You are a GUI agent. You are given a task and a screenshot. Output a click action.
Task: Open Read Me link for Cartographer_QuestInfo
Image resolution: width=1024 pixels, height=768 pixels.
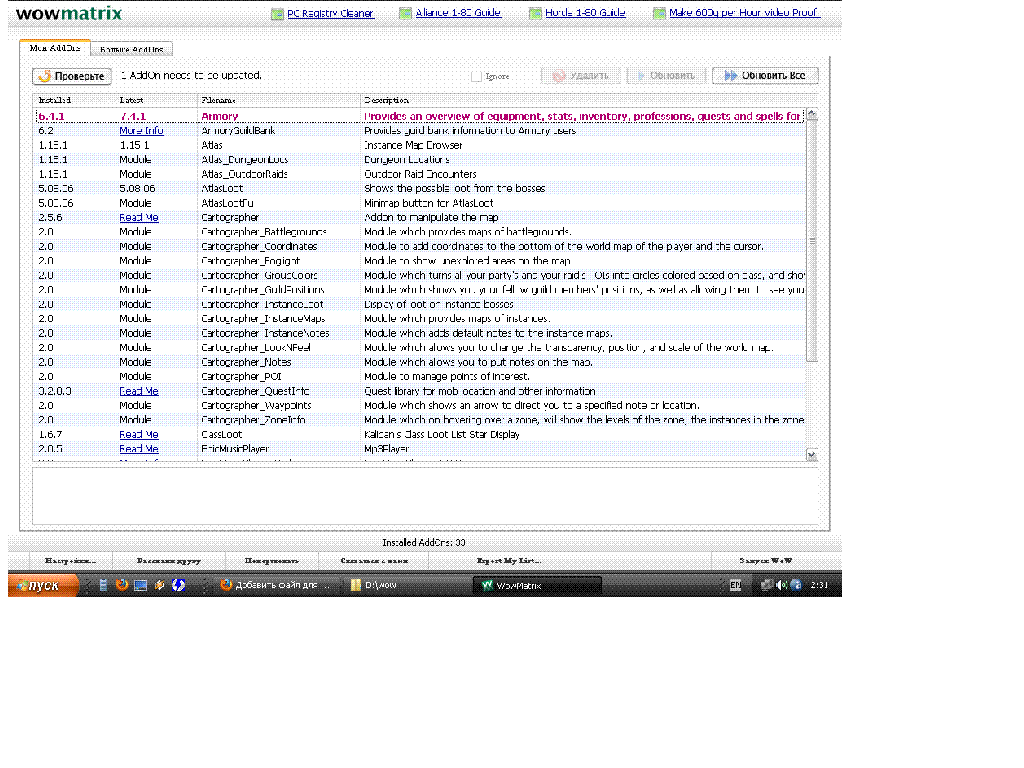pyautogui.click(x=139, y=391)
